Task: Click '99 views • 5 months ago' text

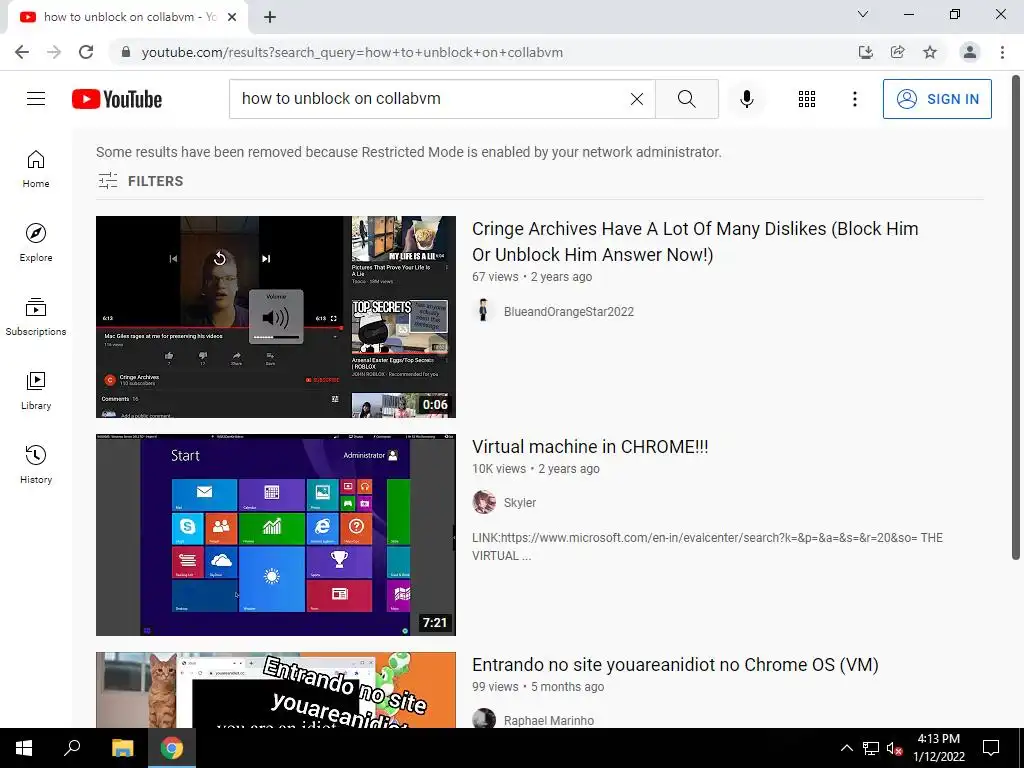Action: [x=538, y=686]
